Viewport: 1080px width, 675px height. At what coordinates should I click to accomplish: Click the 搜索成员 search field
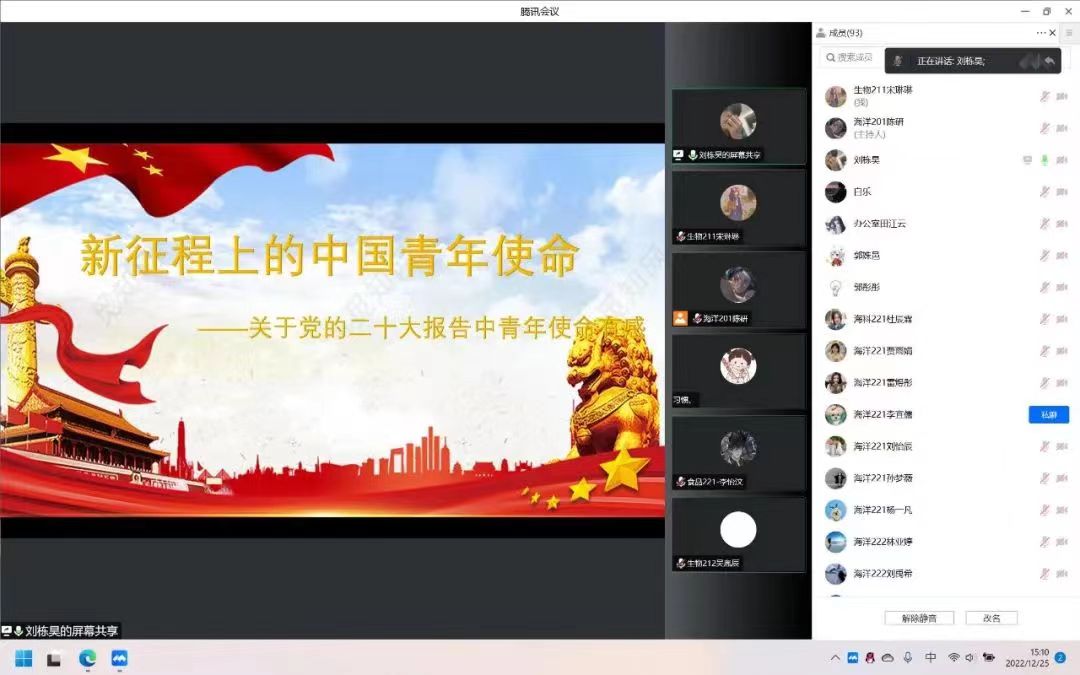(x=852, y=58)
